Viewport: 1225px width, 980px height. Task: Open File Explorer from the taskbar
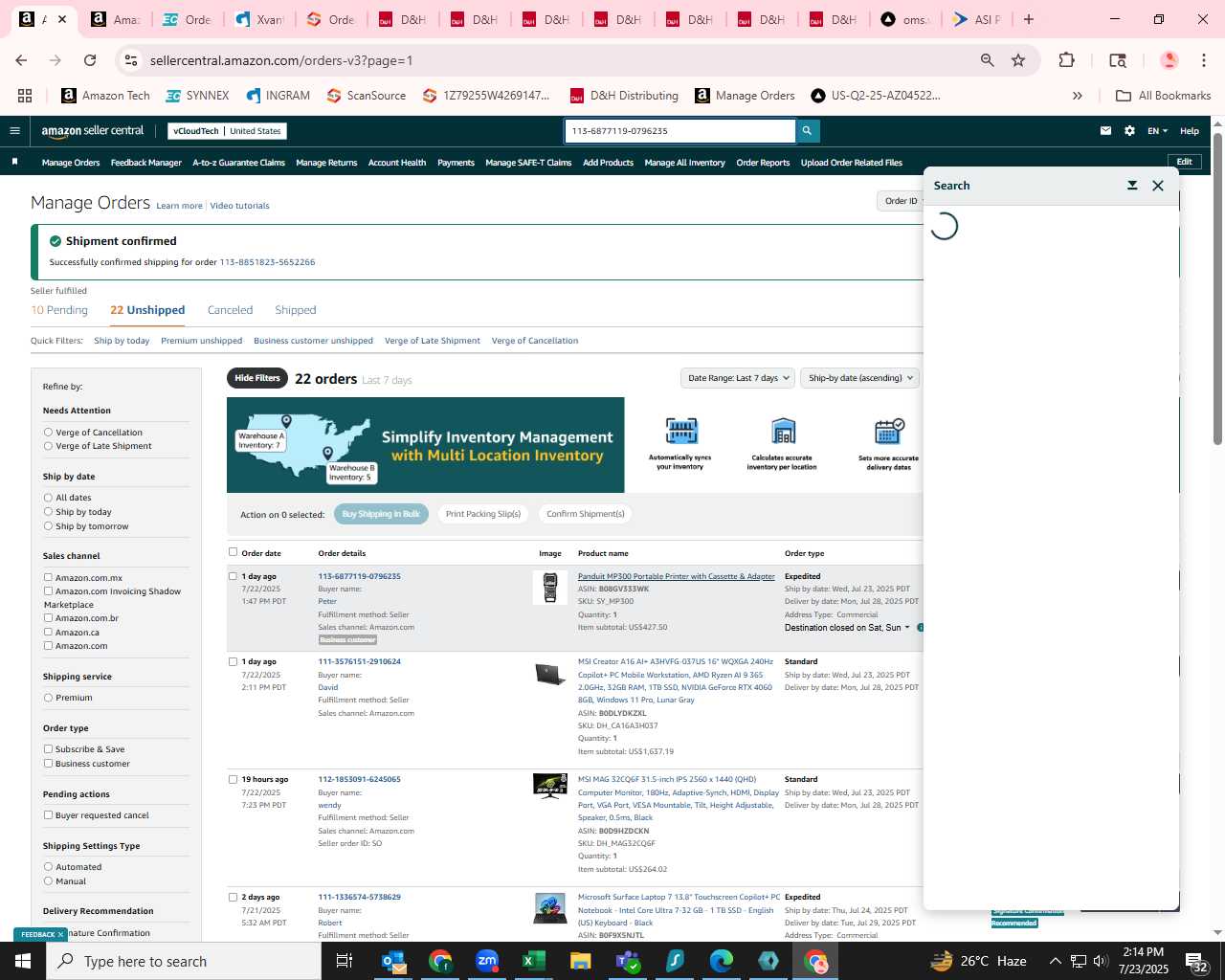click(x=581, y=961)
